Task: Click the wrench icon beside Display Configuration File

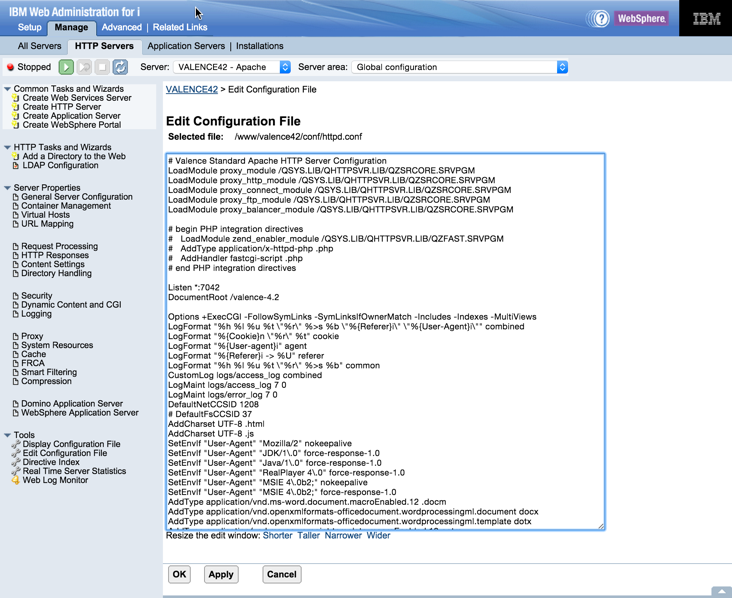Action: (x=16, y=444)
